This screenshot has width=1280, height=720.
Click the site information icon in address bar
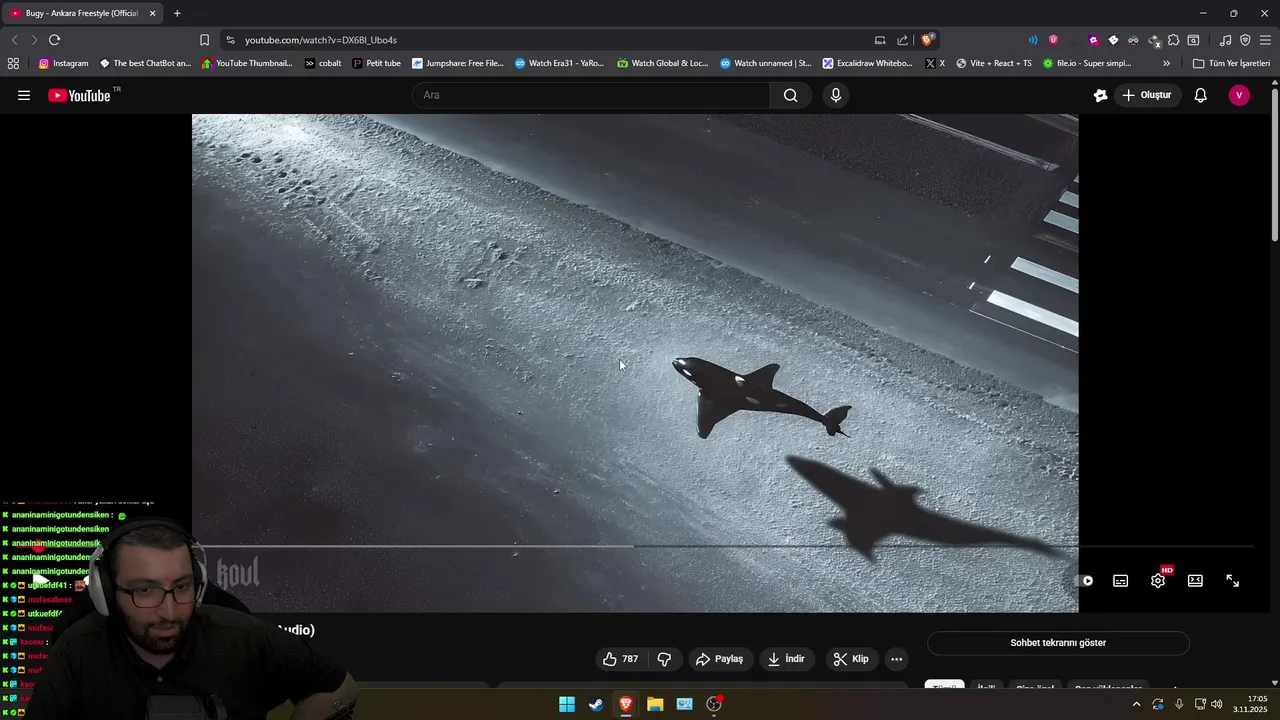[x=230, y=40]
